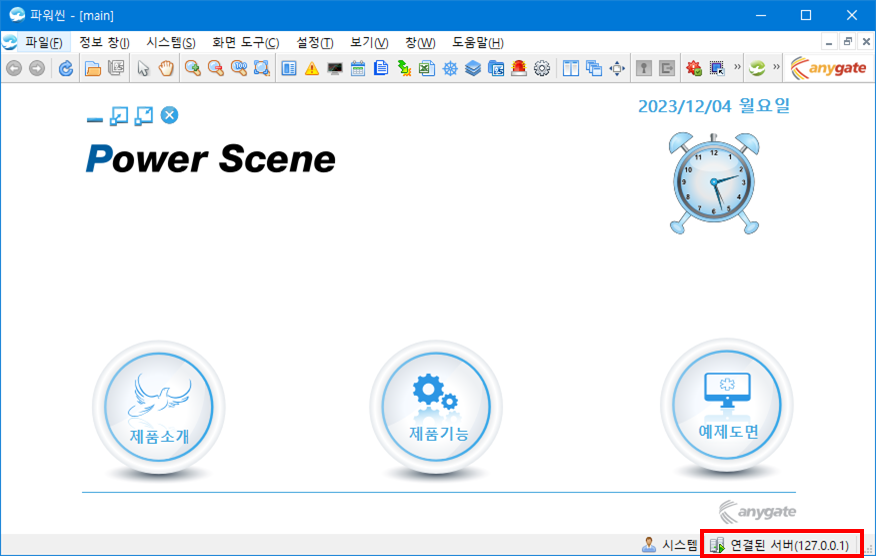Click the green download arrows icon

(x=404, y=68)
